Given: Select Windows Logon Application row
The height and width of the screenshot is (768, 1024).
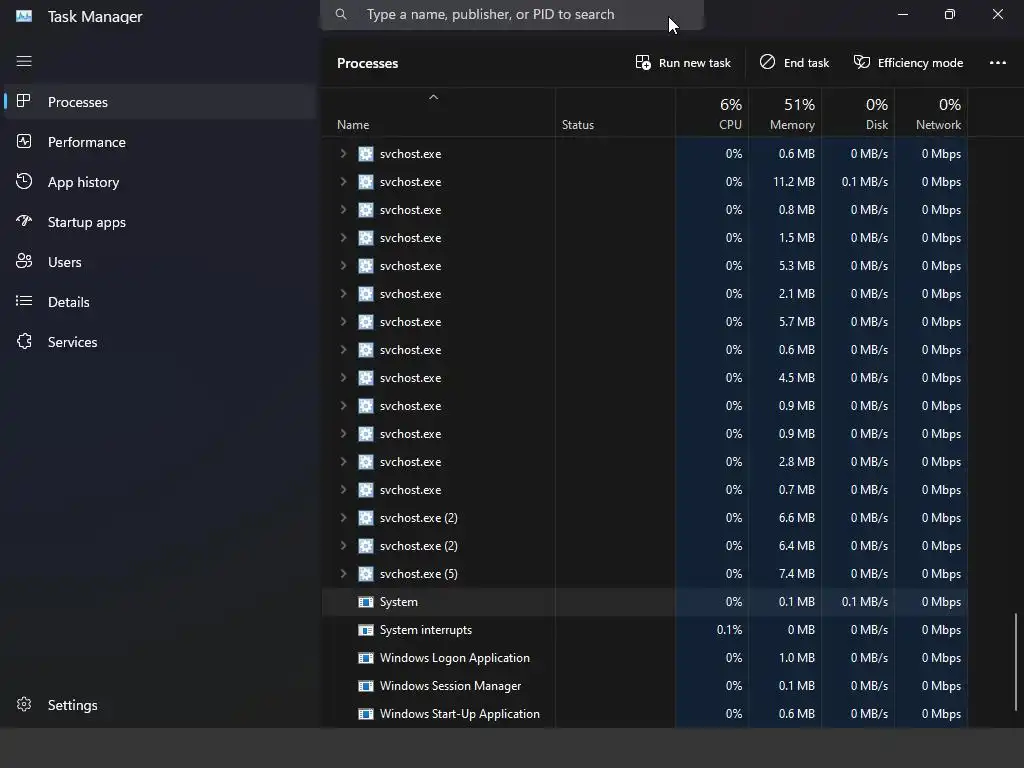Looking at the screenshot, I should (x=645, y=658).
